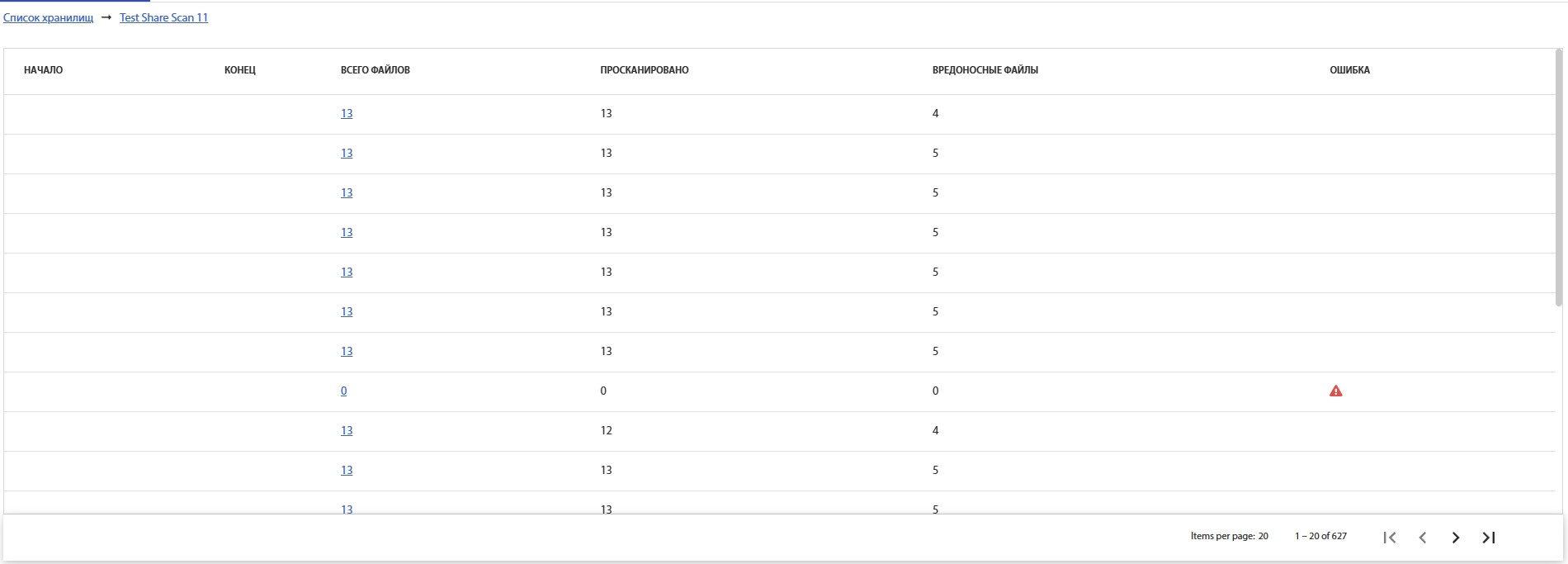Viewport: 1568px width, 564px height.
Task: Click the ВСЕГО ФАЙЛОВ column header
Action: (x=375, y=70)
